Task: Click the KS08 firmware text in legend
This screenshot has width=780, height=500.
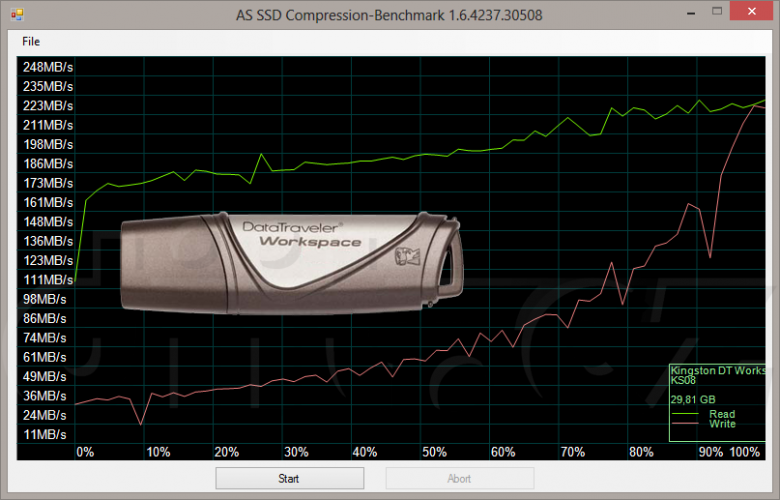Action: pyautogui.click(x=683, y=381)
